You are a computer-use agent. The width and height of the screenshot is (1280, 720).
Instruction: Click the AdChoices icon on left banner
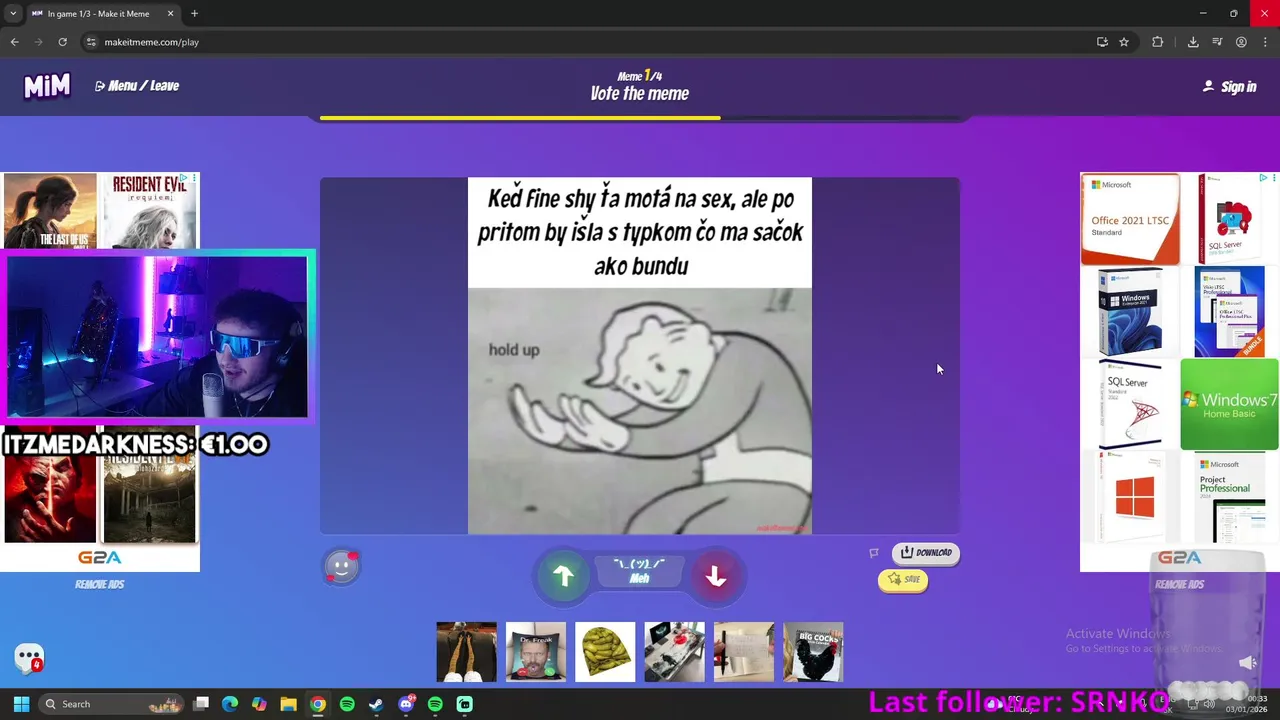pyautogui.click(x=184, y=178)
